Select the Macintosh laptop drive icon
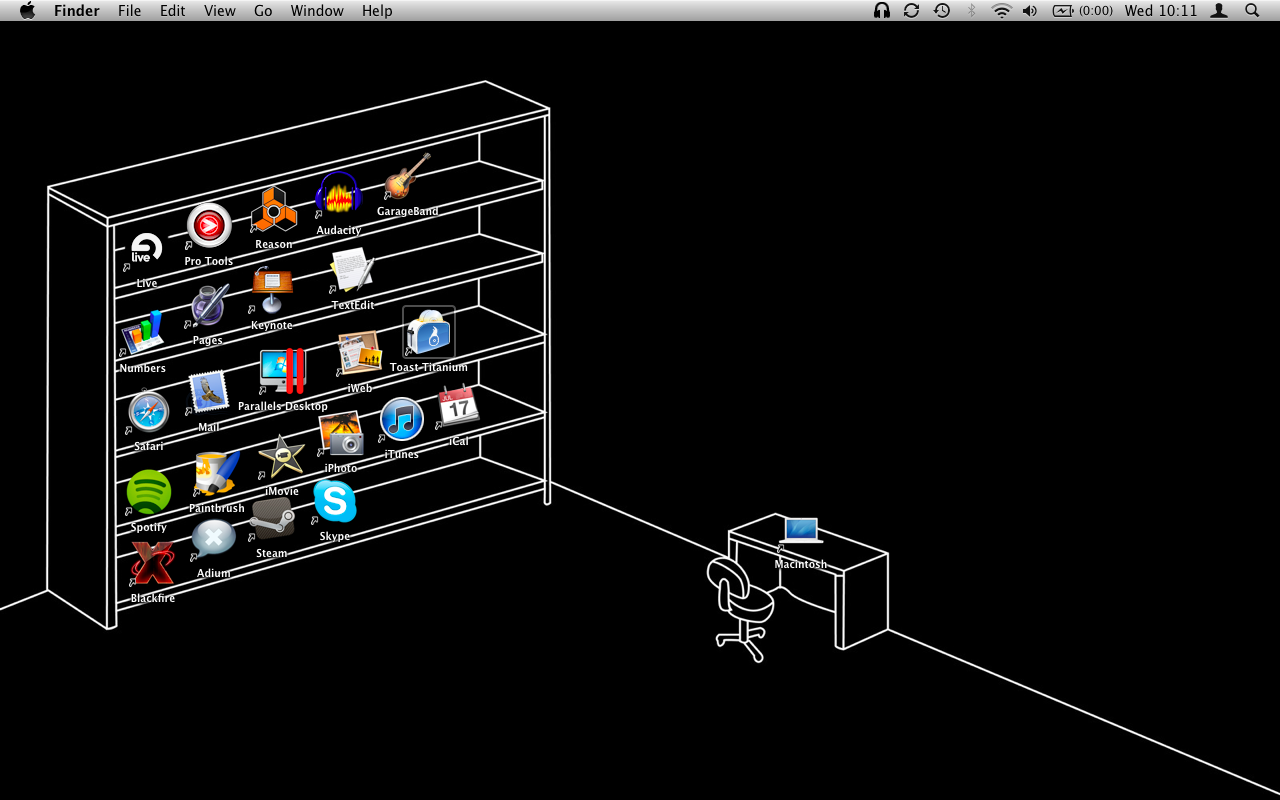Screen dimensions: 1280x800 (x=801, y=531)
